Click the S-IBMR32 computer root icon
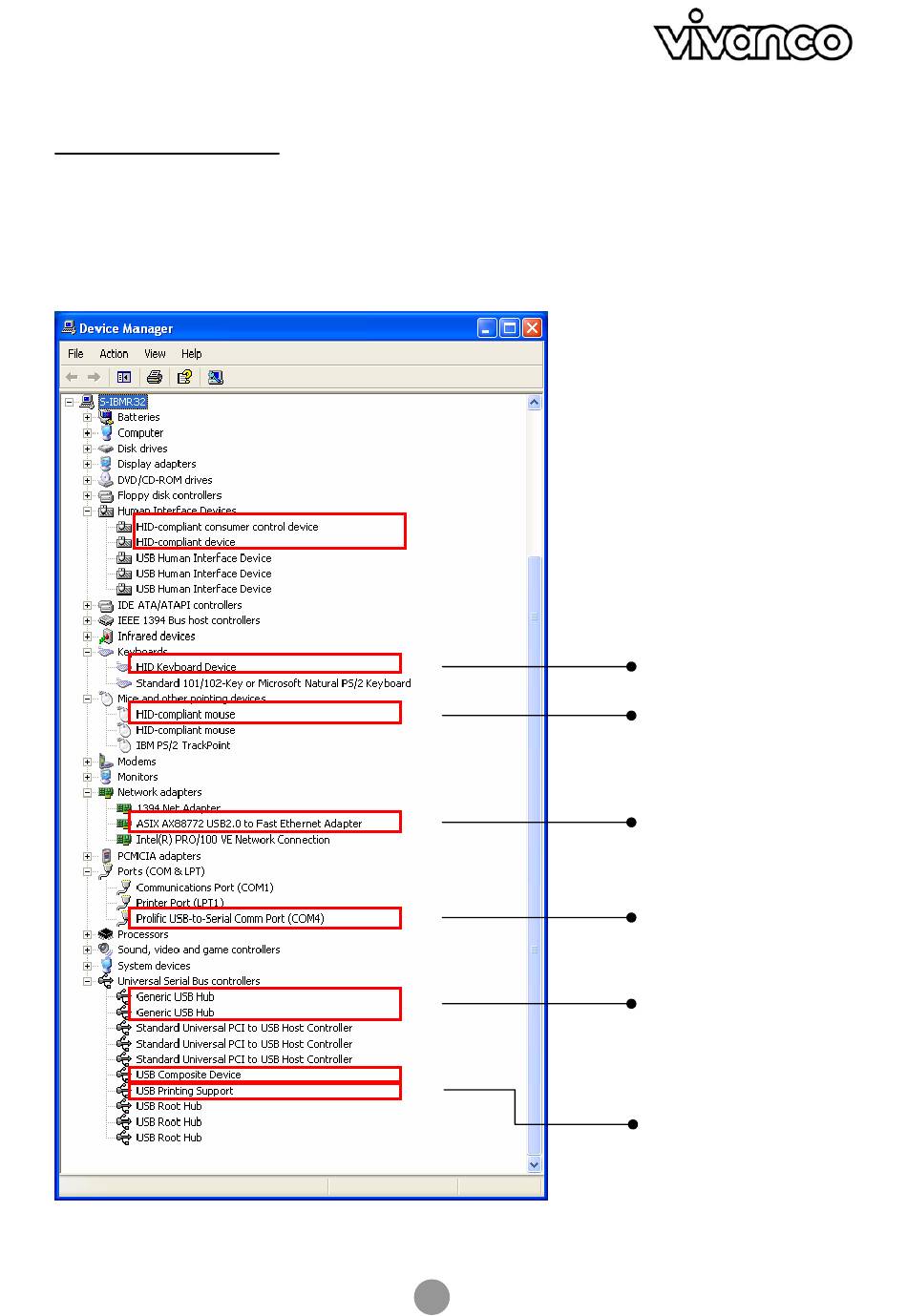 tap(88, 402)
